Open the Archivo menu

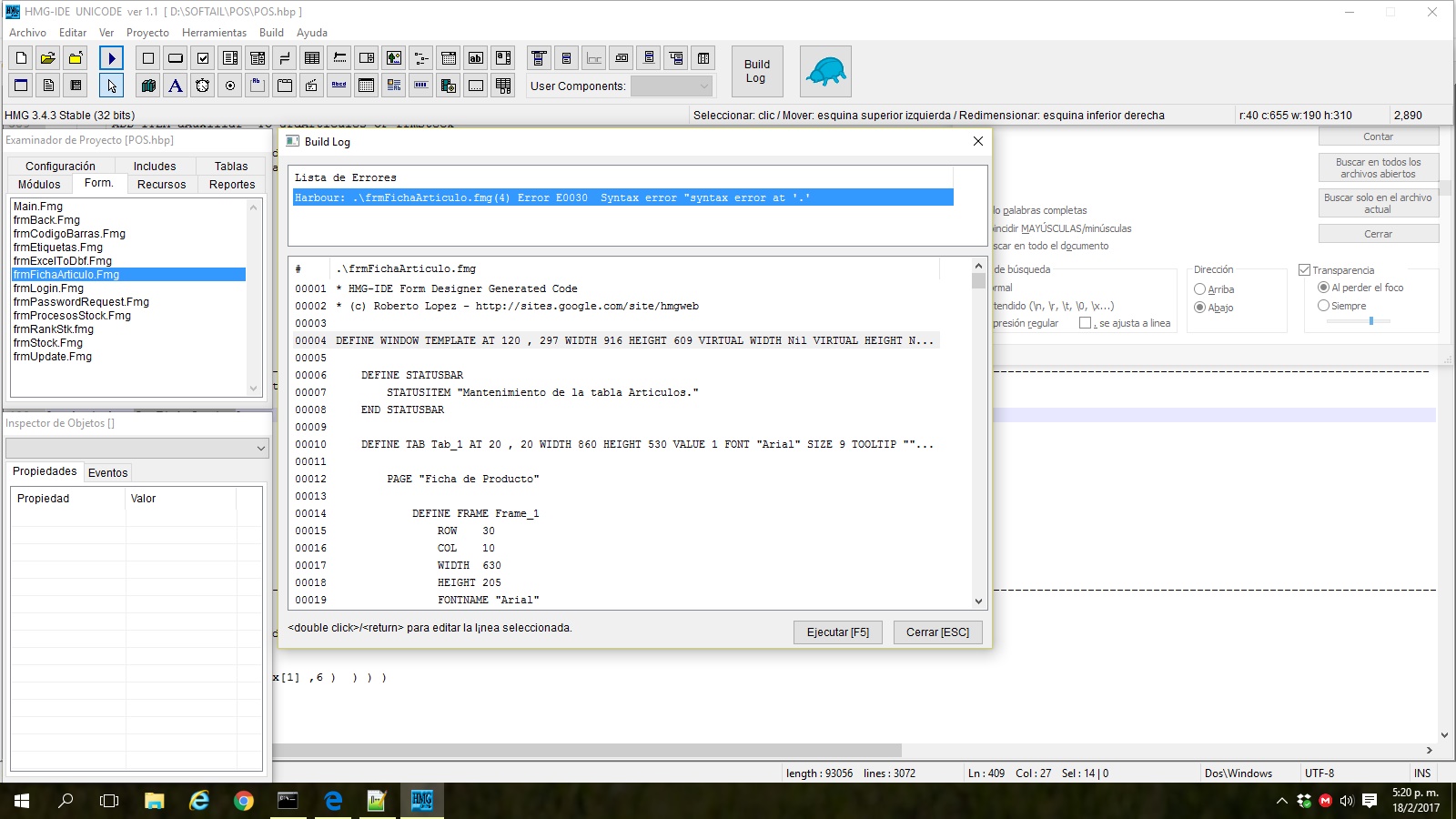coord(27,33)
